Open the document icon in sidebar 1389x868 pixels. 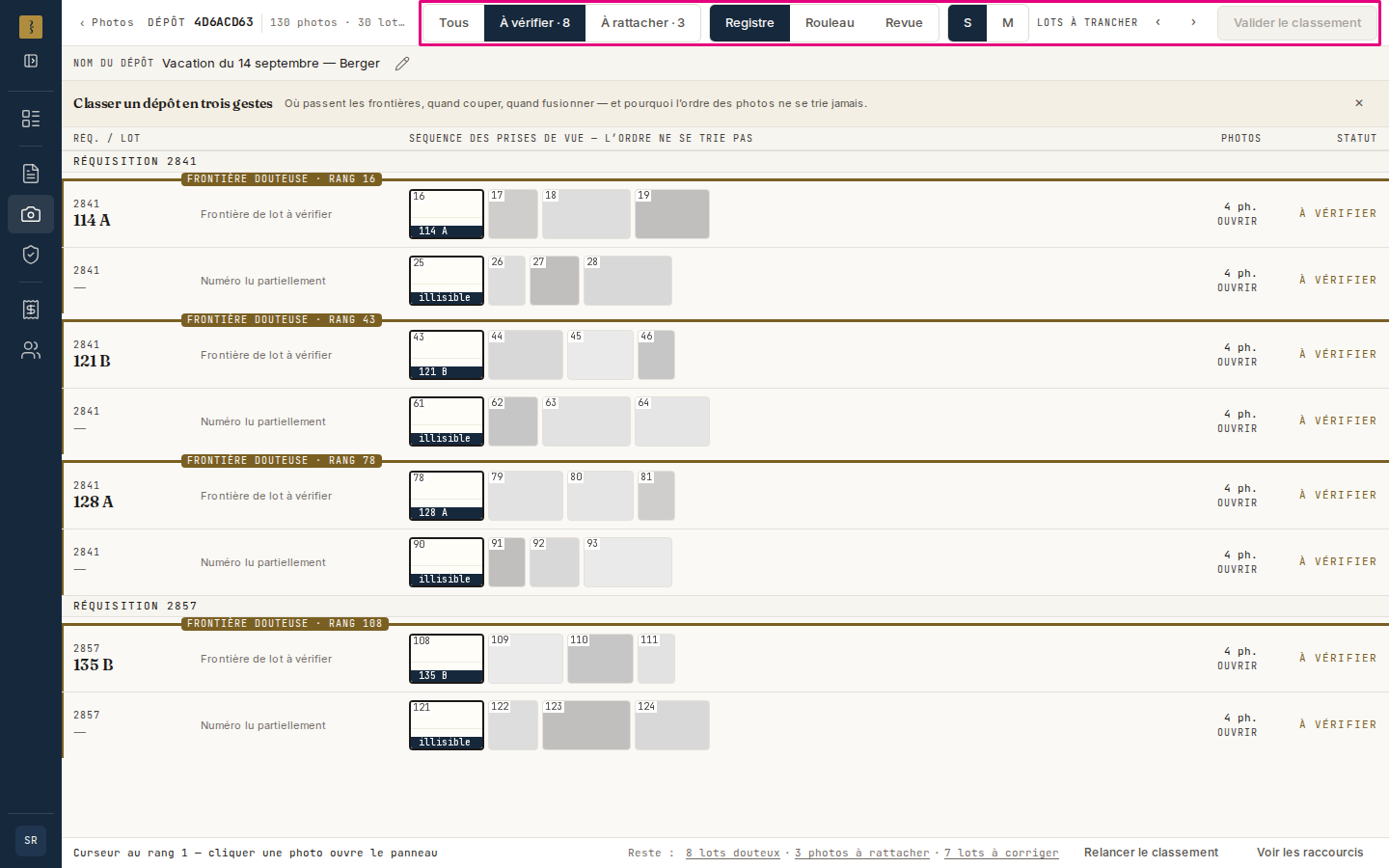31,174
